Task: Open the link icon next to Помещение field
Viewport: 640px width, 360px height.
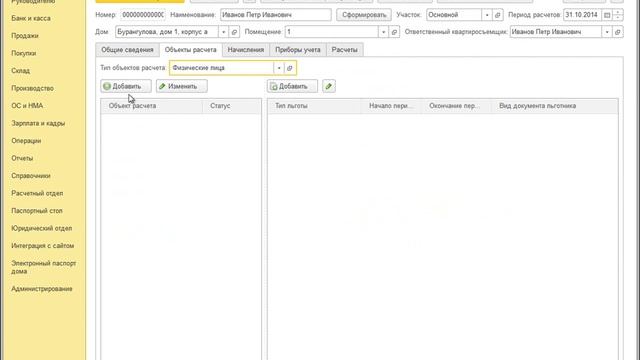Action: [394, 32]
